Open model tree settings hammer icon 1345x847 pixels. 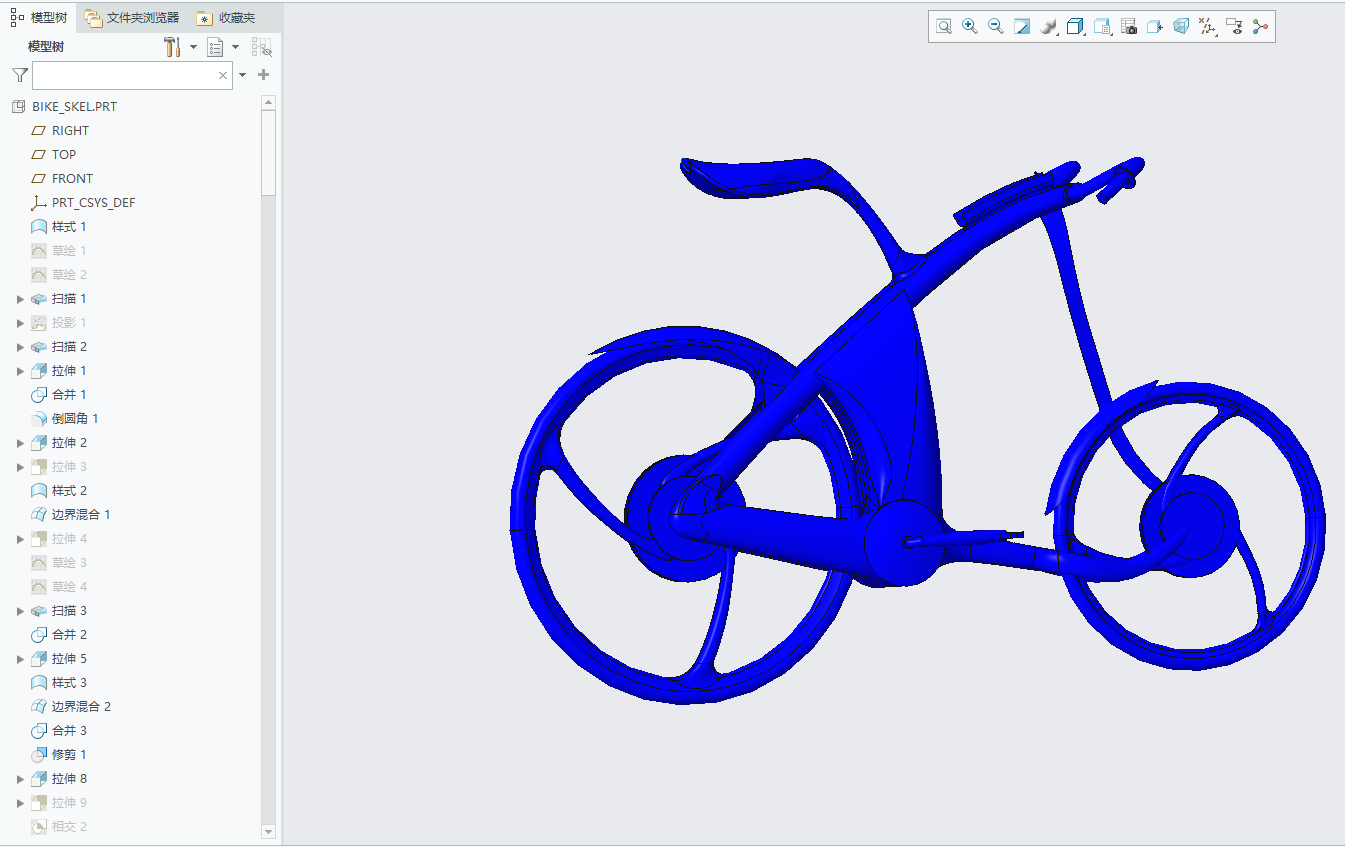coord(172,47)
